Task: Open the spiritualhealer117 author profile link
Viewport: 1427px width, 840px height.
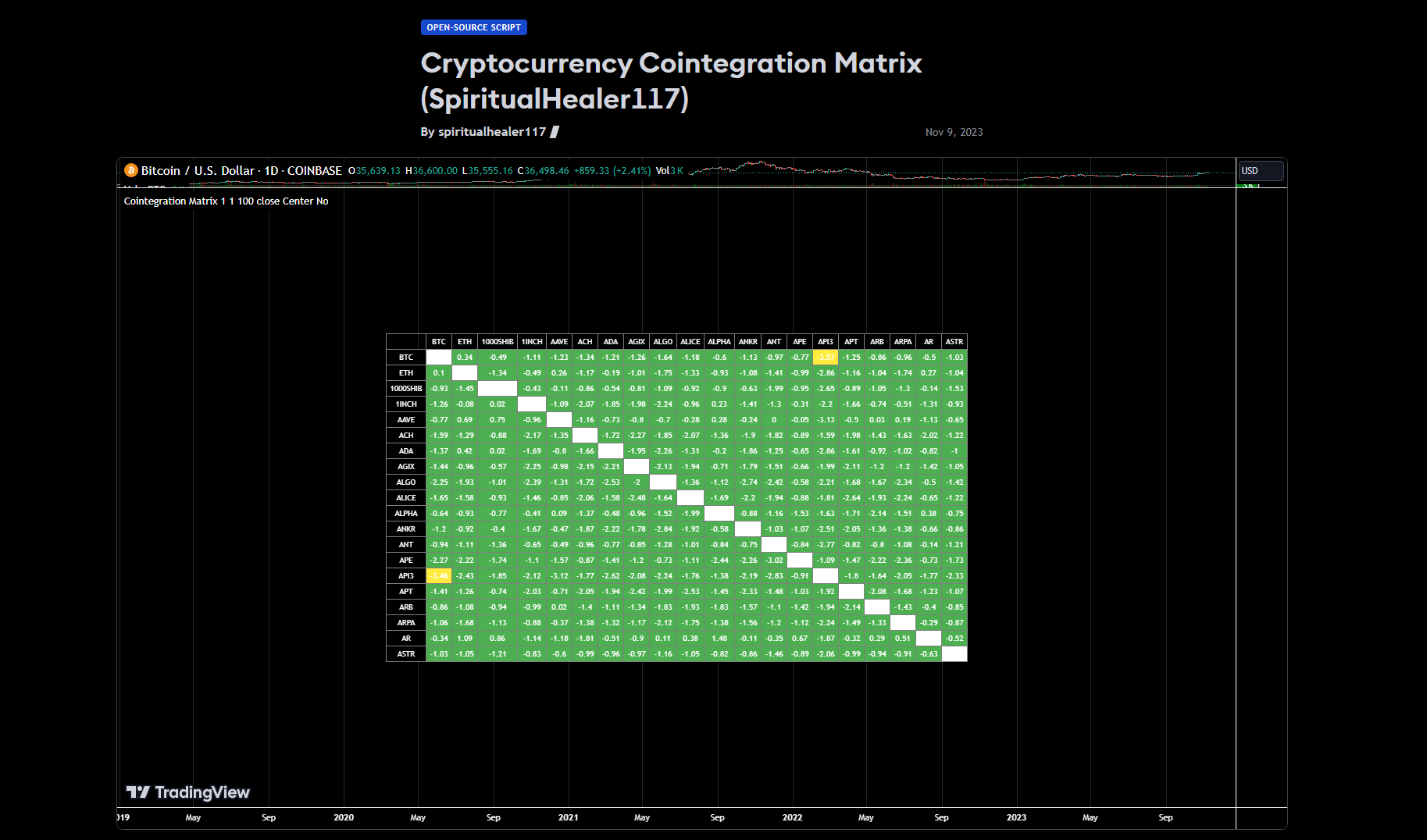Action: (x=491, y=132)
